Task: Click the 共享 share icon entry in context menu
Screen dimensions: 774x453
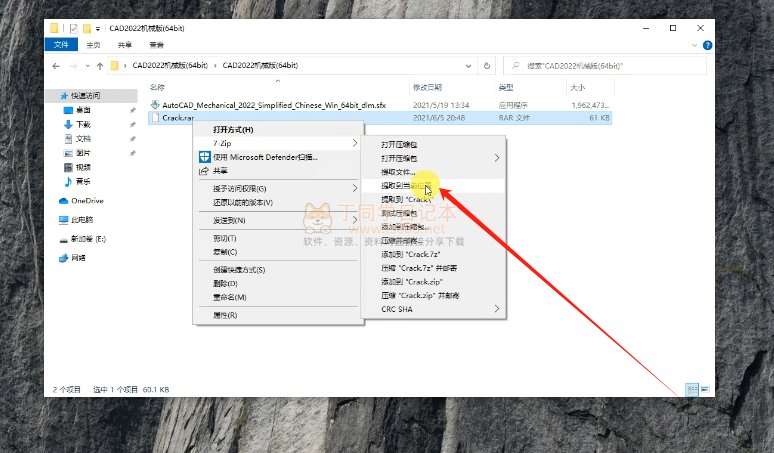Action: (278, 171)
